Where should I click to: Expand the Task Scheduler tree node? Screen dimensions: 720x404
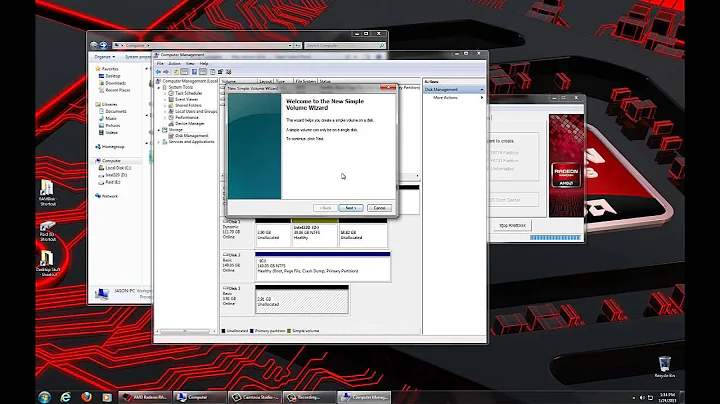pyautogui.click(x=165, y=93)
